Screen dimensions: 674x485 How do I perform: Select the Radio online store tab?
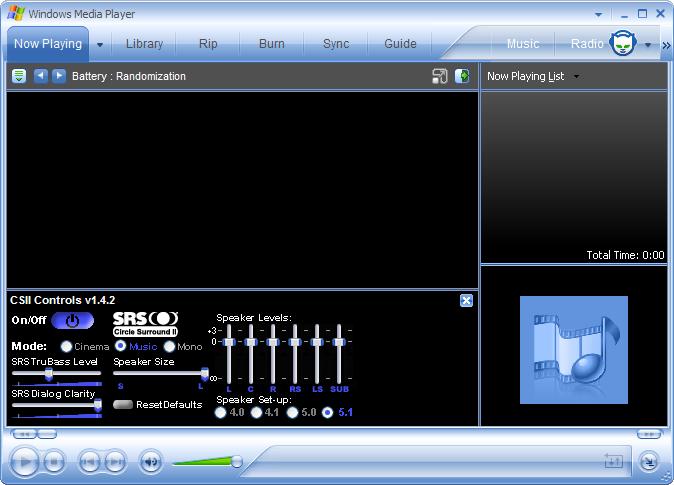tap(587, 44)
